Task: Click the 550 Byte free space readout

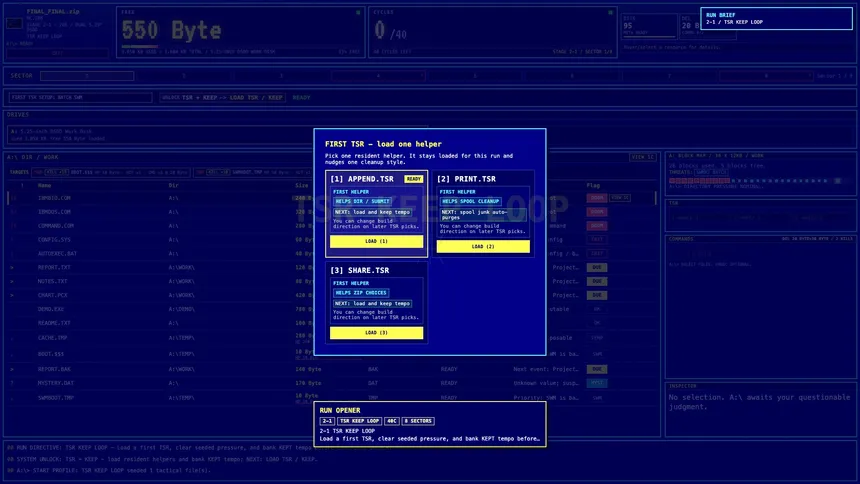Action: pyautogui.click(x=172, y=30)
